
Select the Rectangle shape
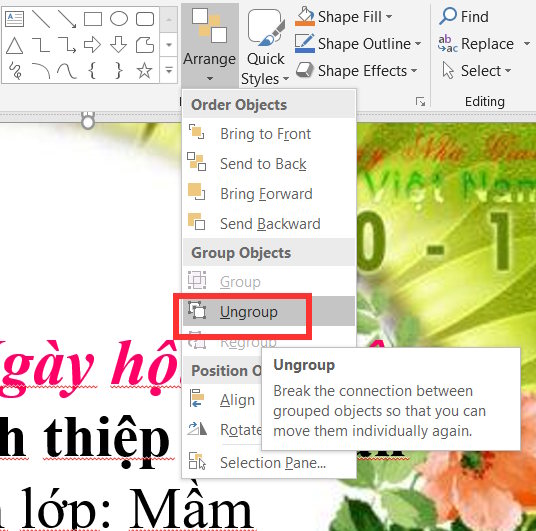[x=93, y=19]
